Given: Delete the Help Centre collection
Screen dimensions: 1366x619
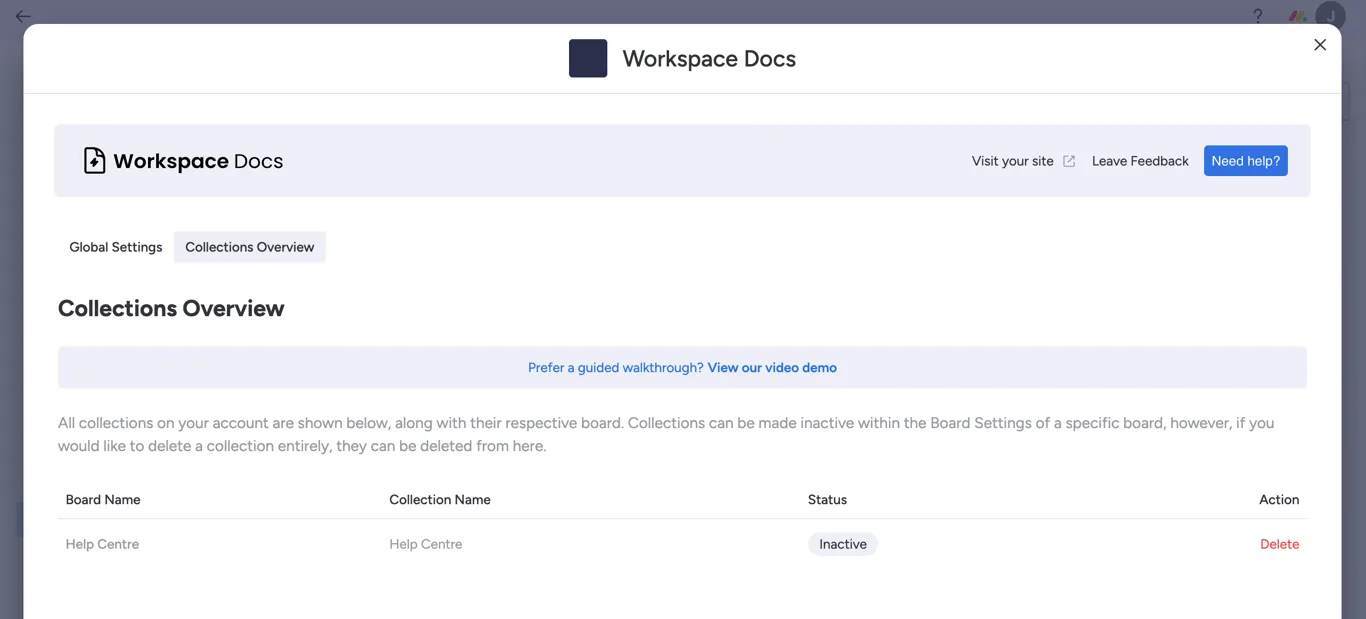Looking at the screenshot, I should pos(1279,544).
